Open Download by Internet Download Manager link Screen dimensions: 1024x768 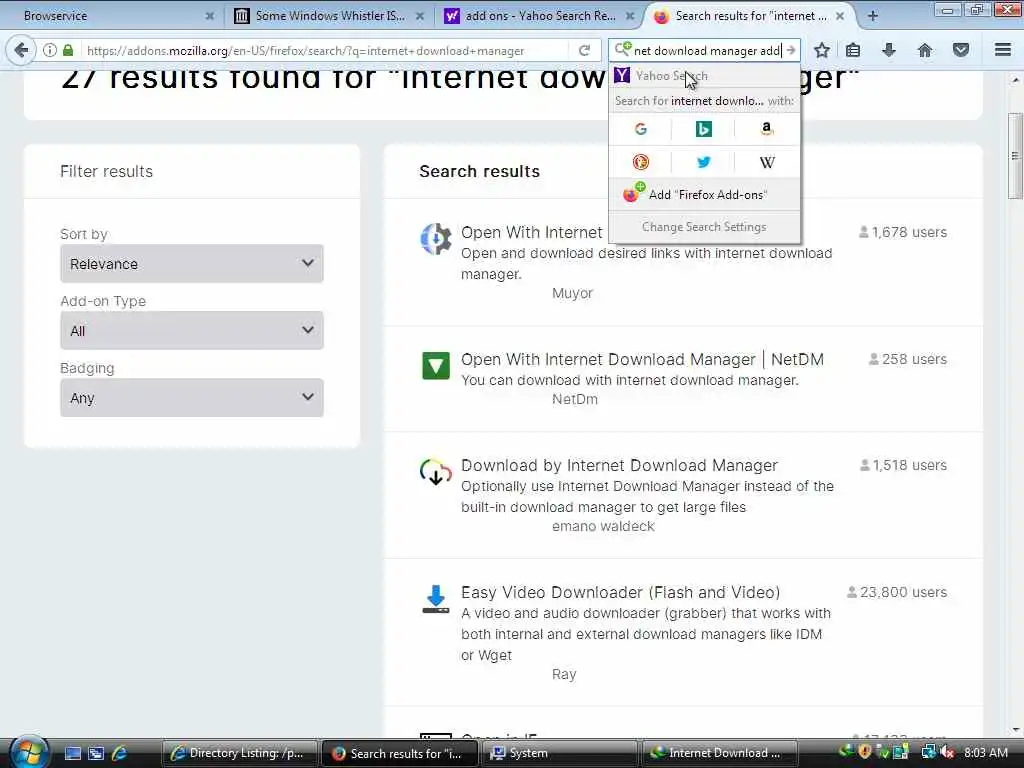[x=619, y=465]
